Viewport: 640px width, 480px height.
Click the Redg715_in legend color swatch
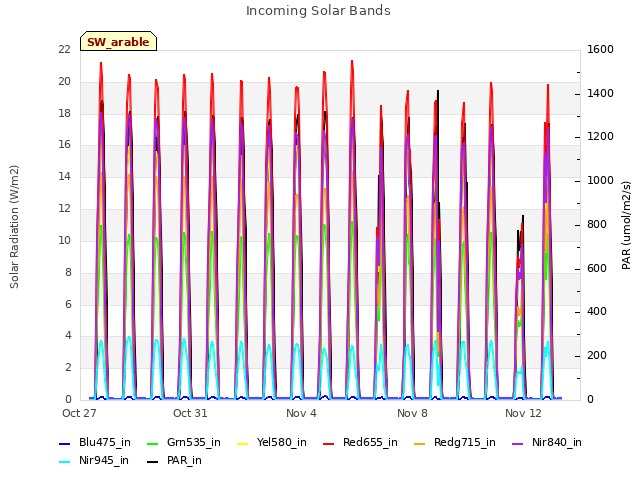pyautogui.click(x=420, y=443)
